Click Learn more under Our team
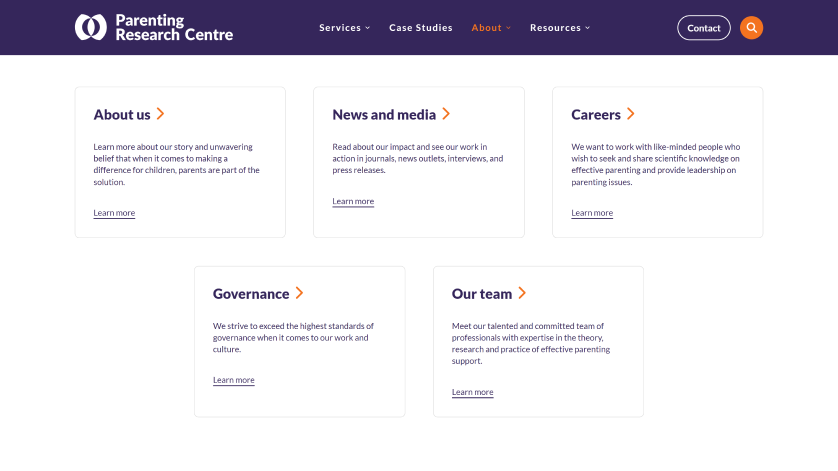The width and height of the screenshot is (838, 471). point(472,392)
